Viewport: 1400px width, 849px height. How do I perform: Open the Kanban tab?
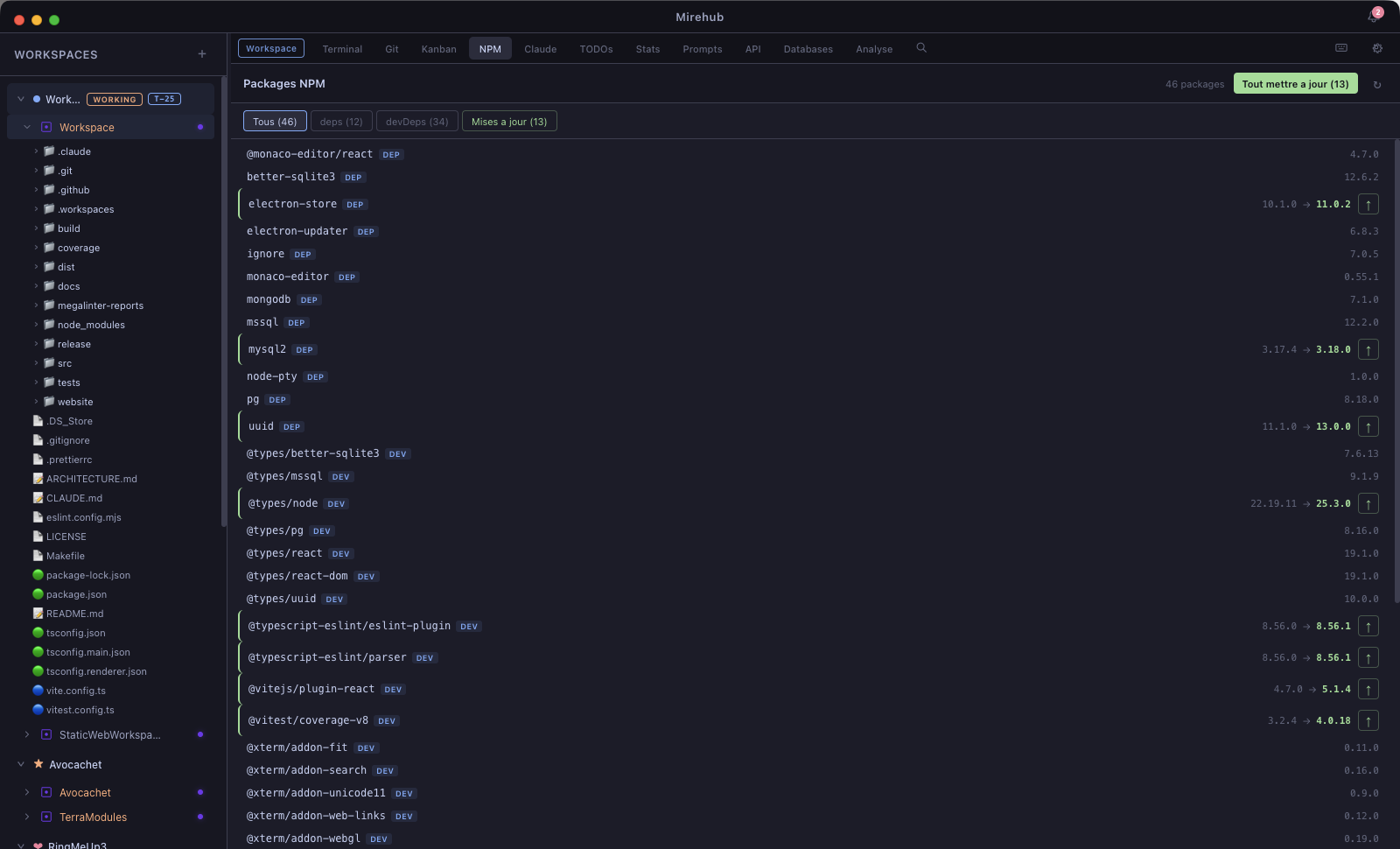(438, 49)
